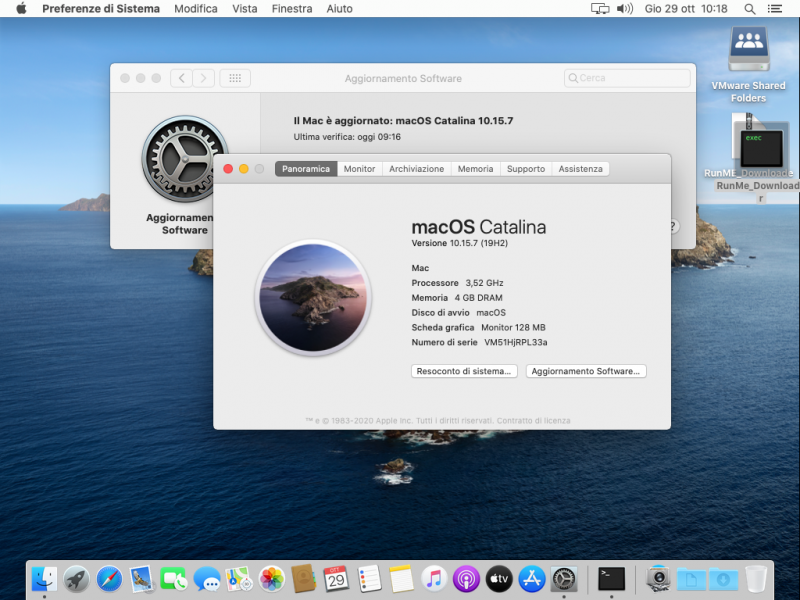Open the Apple menu
This screenshot has height=600, width=800.
(x=21, y=9)
